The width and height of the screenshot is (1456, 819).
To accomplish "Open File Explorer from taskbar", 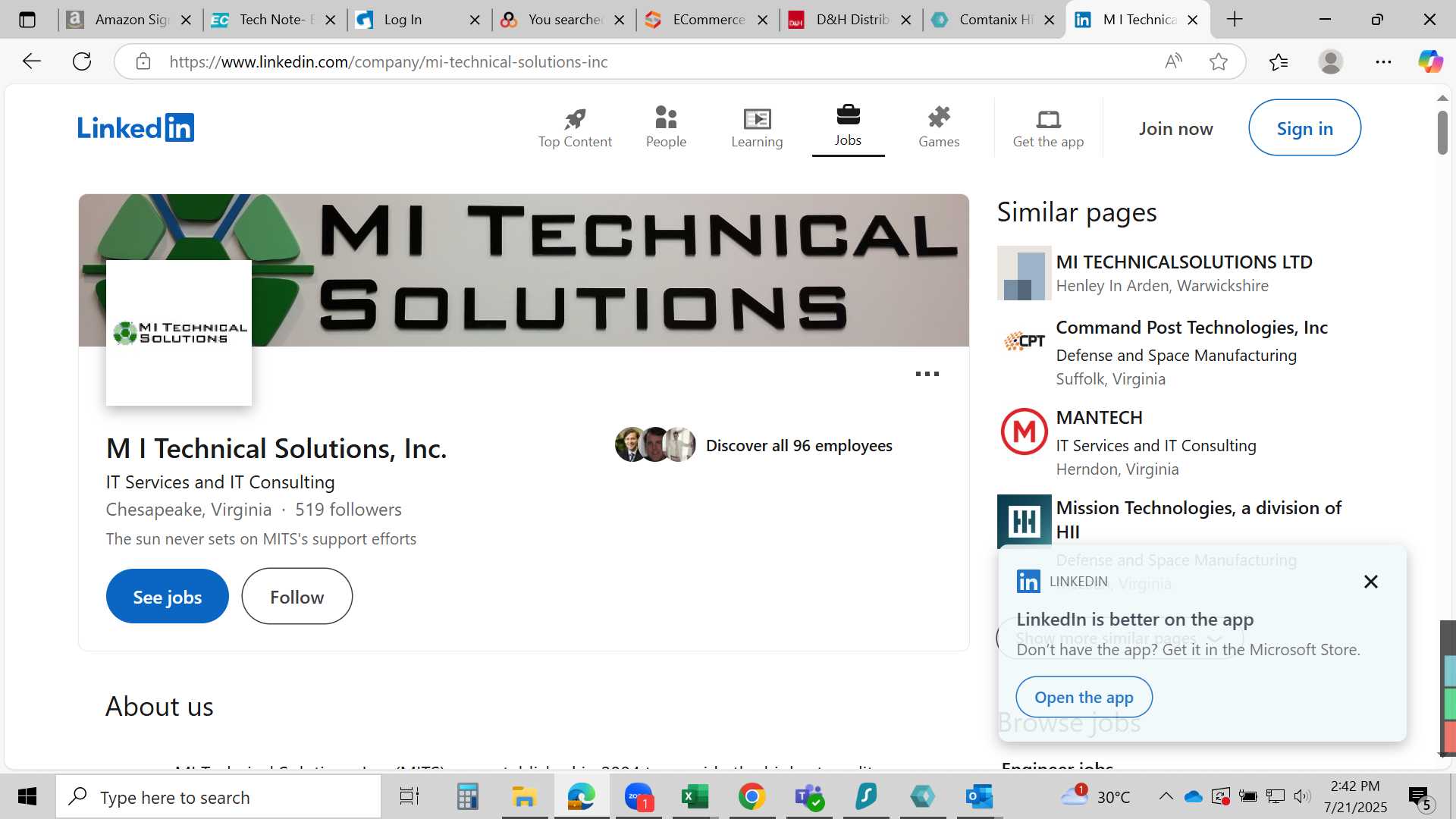I will click(x=524, y=796).
